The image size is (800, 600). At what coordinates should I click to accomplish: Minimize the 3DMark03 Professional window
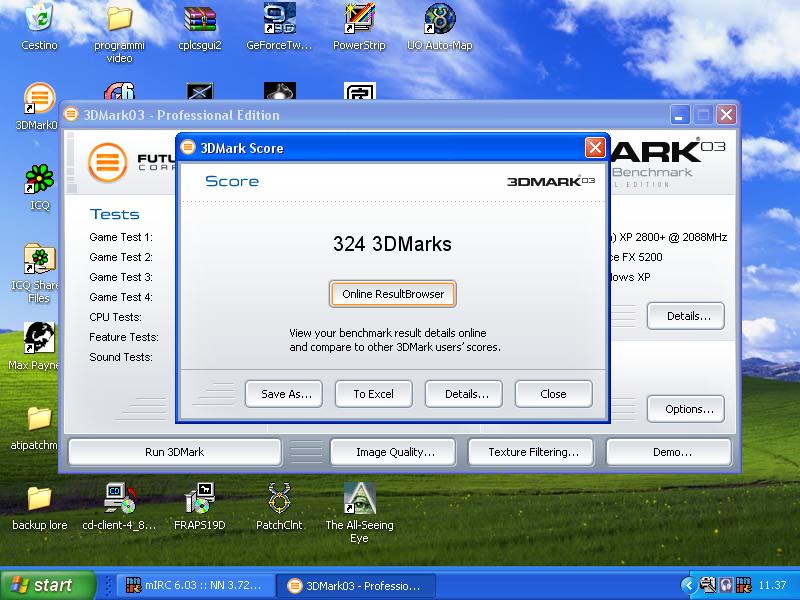pyautogui.click(x=680, y=115)
